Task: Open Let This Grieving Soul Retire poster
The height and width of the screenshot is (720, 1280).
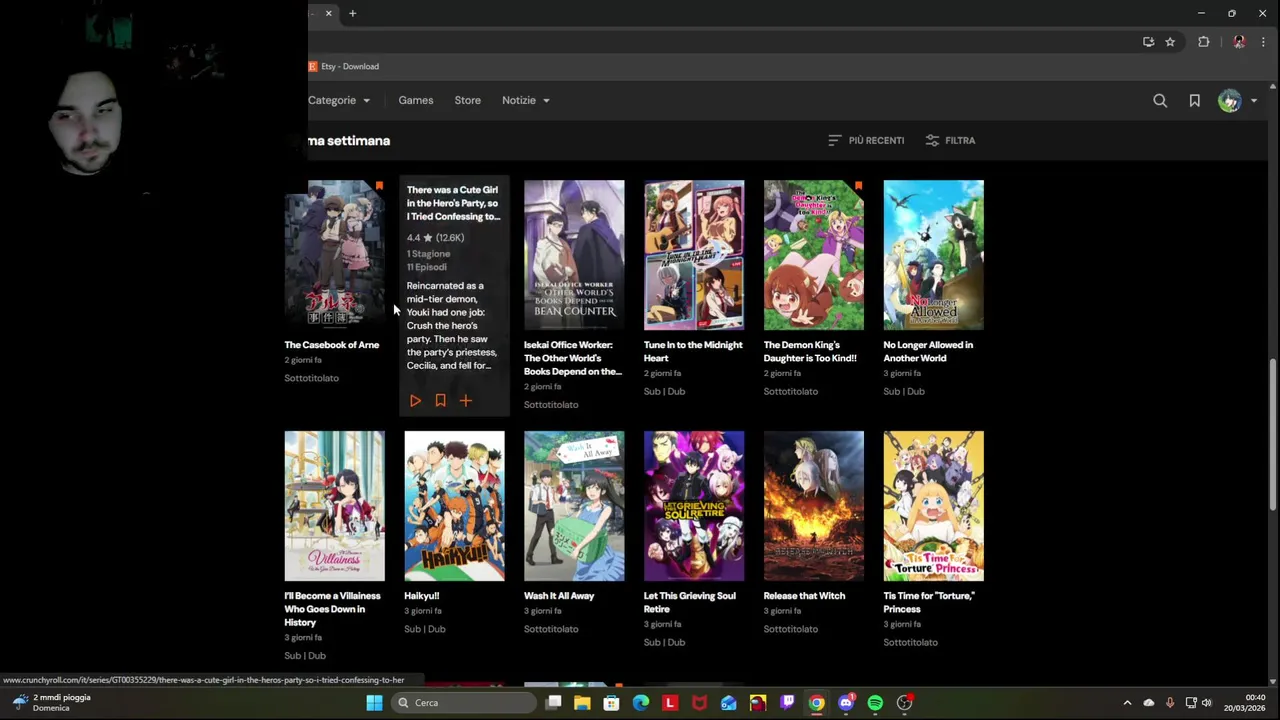Action: tap(694, 506)
